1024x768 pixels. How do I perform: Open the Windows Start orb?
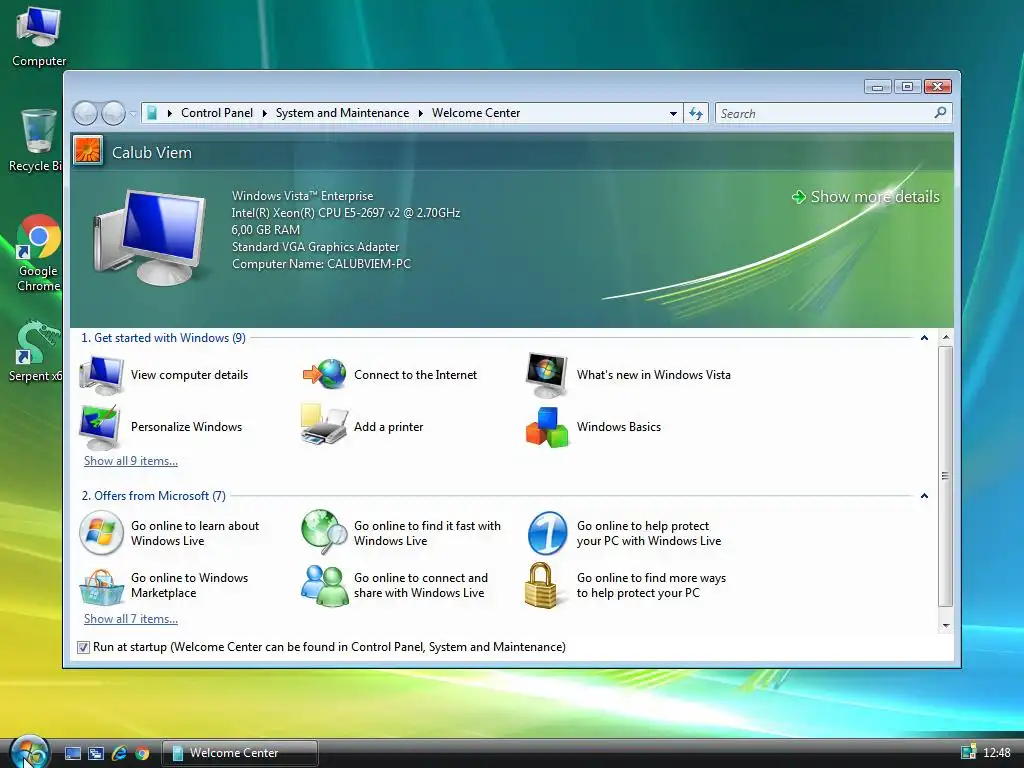[x=29, y=751]
